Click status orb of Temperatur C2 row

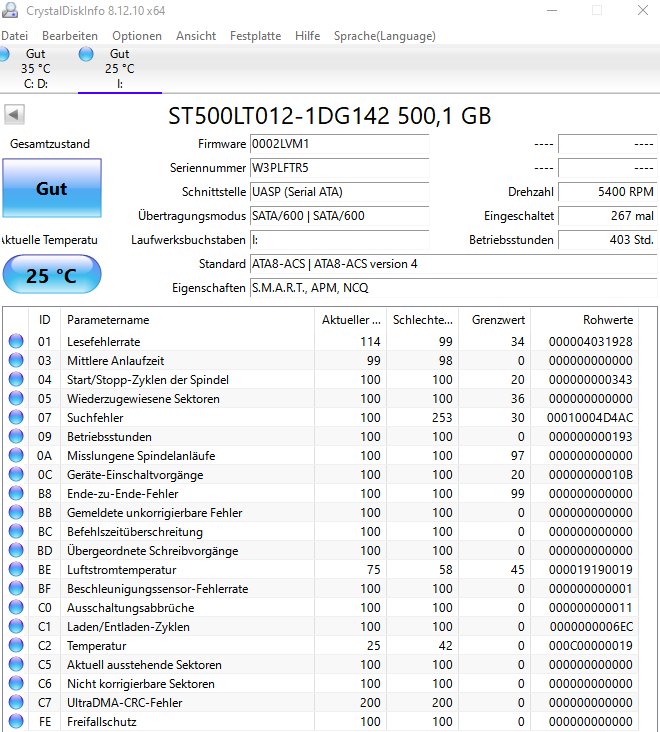coord(16,646)
